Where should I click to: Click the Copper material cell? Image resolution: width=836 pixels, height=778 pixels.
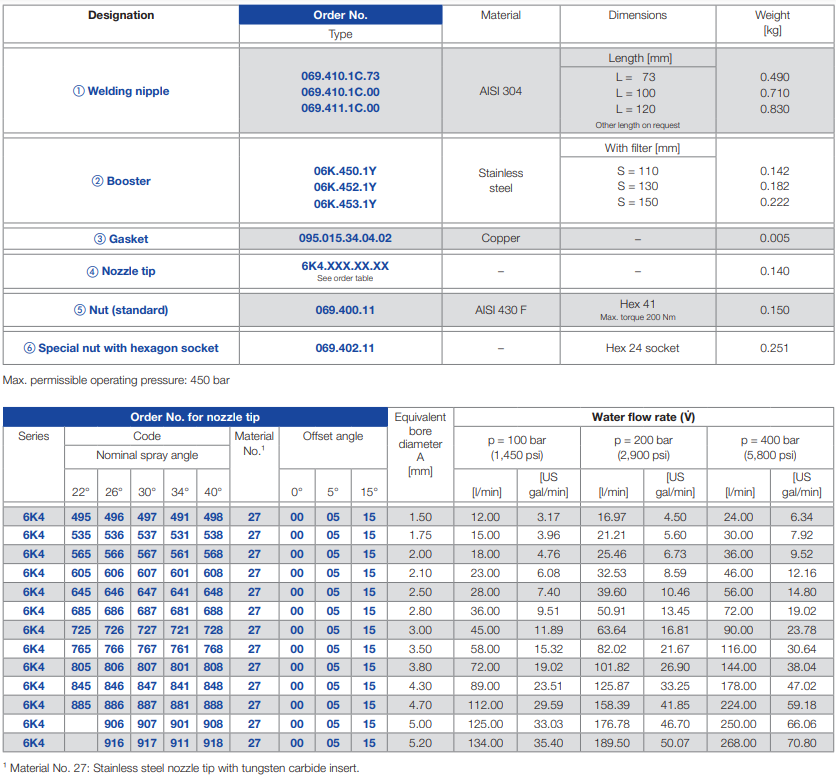point(501,238)
